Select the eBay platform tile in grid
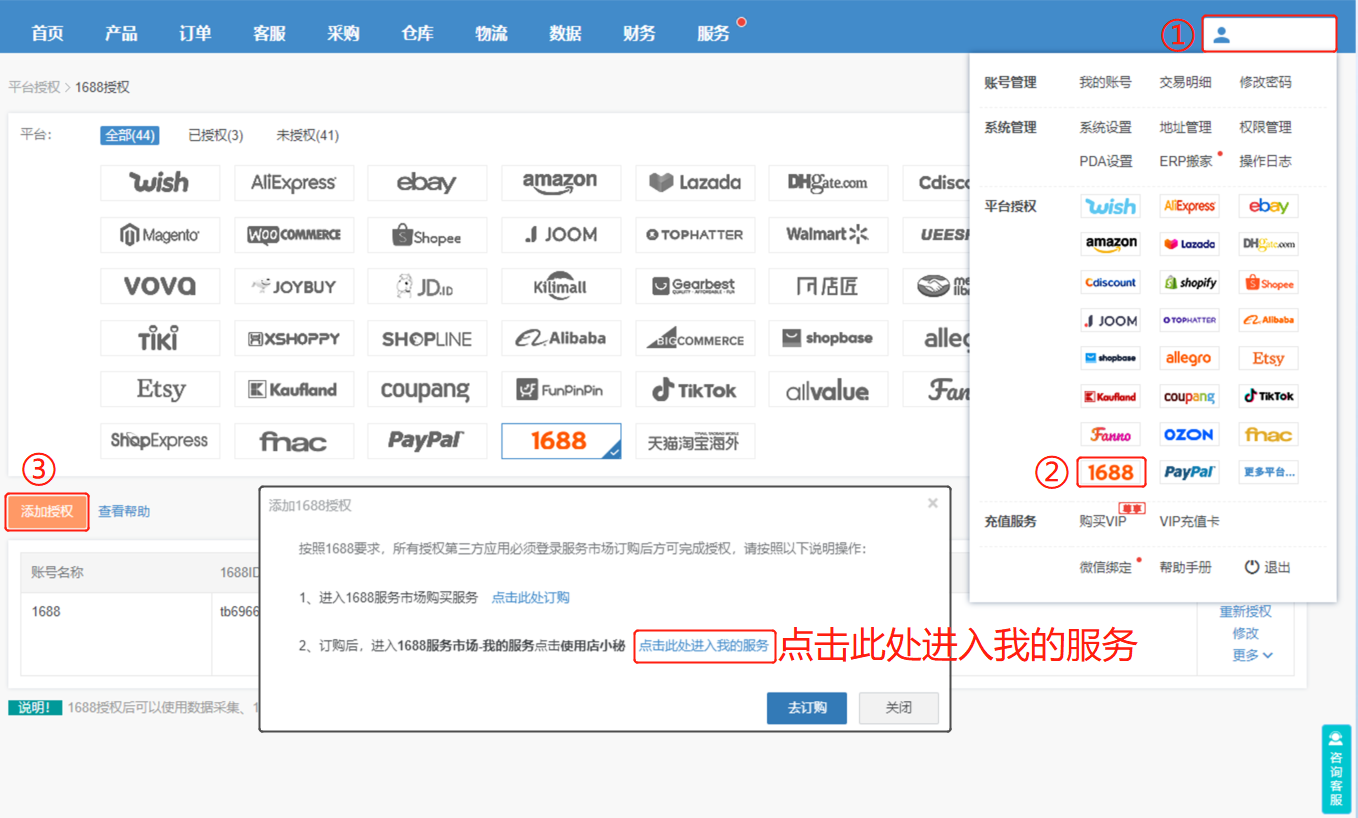Screen dimensions: 1358x818 coord(427,183)
